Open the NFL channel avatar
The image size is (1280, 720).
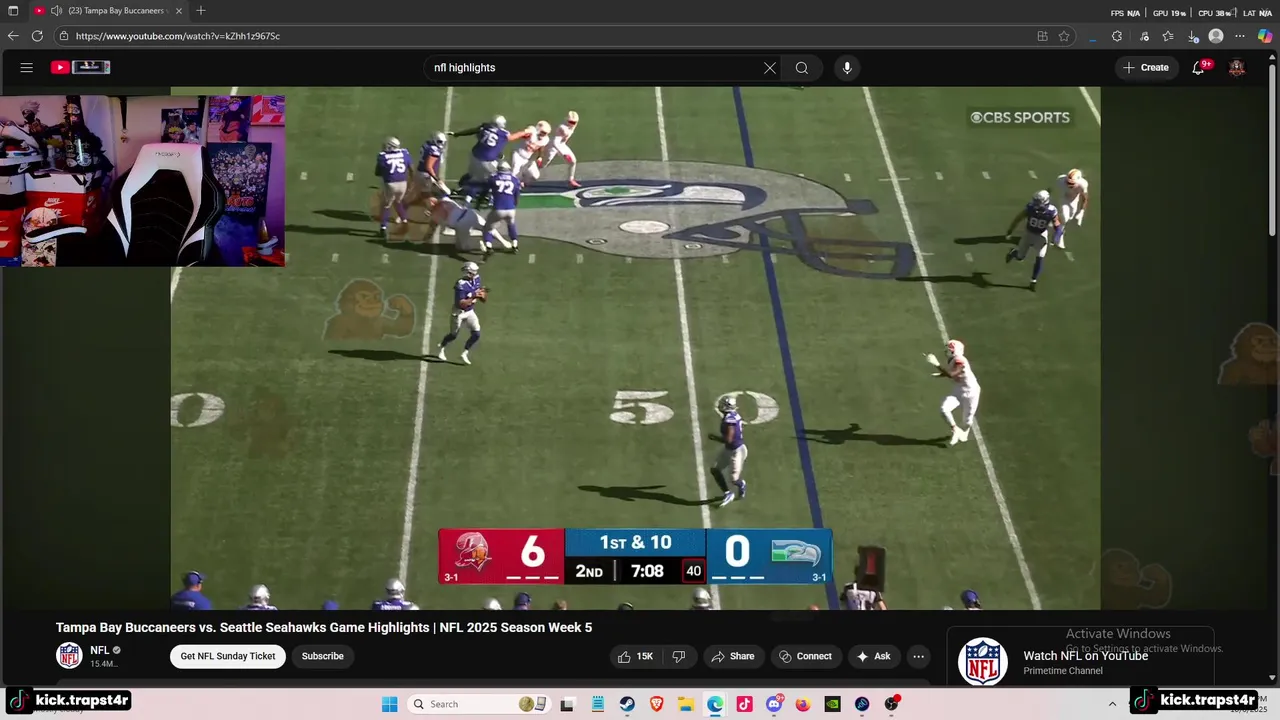[x=69, y=656]
